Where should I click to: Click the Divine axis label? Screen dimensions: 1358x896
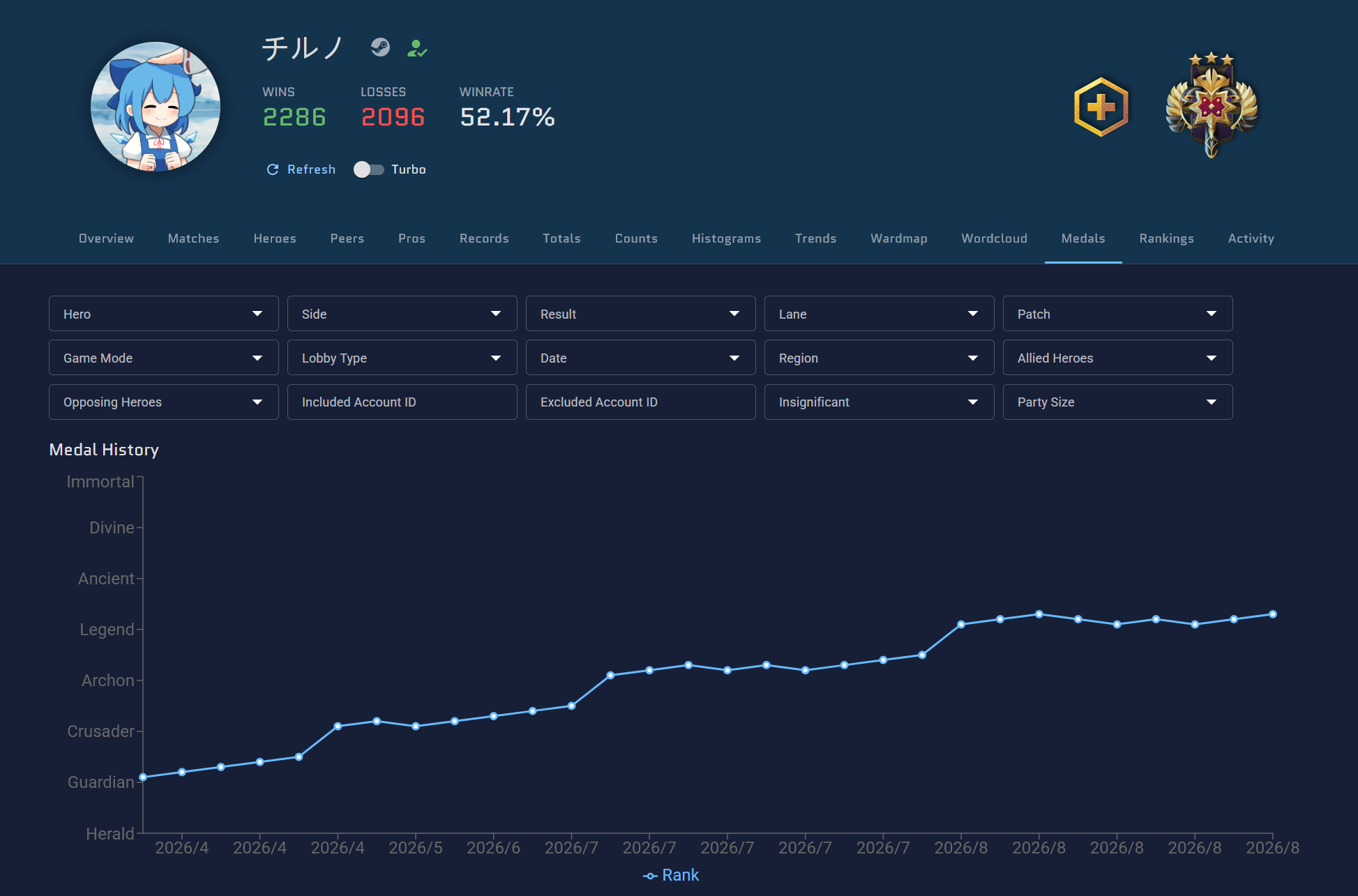(x=112, y=528)
